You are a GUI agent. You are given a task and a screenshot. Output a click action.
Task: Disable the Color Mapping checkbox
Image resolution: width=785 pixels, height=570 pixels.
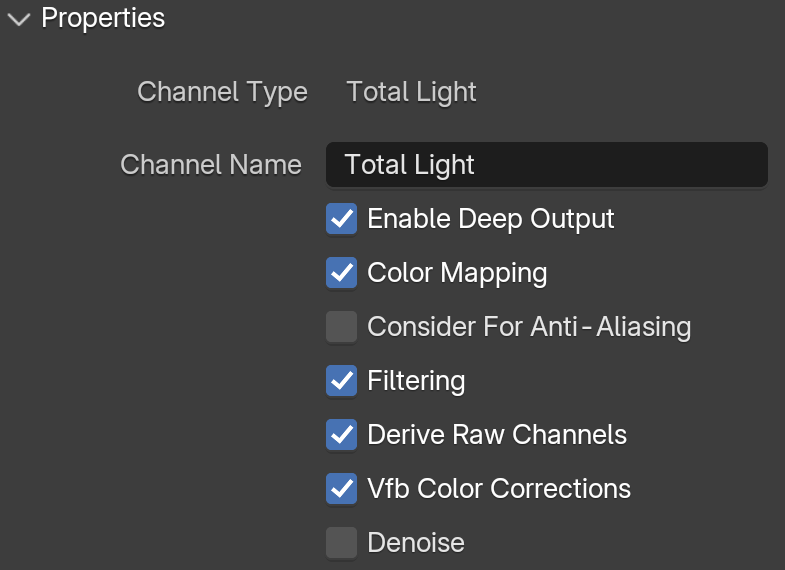click(341, 273)
